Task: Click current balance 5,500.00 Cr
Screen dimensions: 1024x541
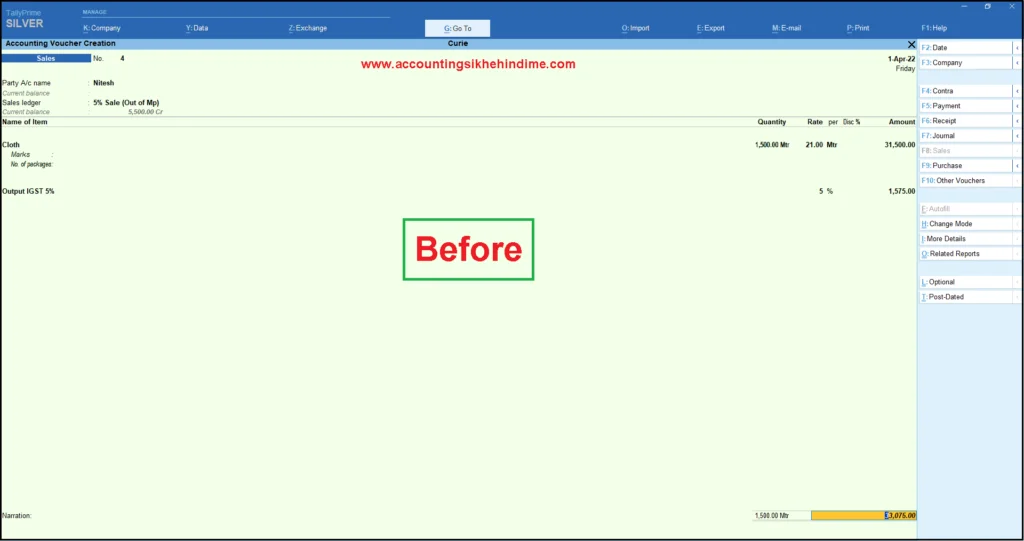Action: [145, 112]
